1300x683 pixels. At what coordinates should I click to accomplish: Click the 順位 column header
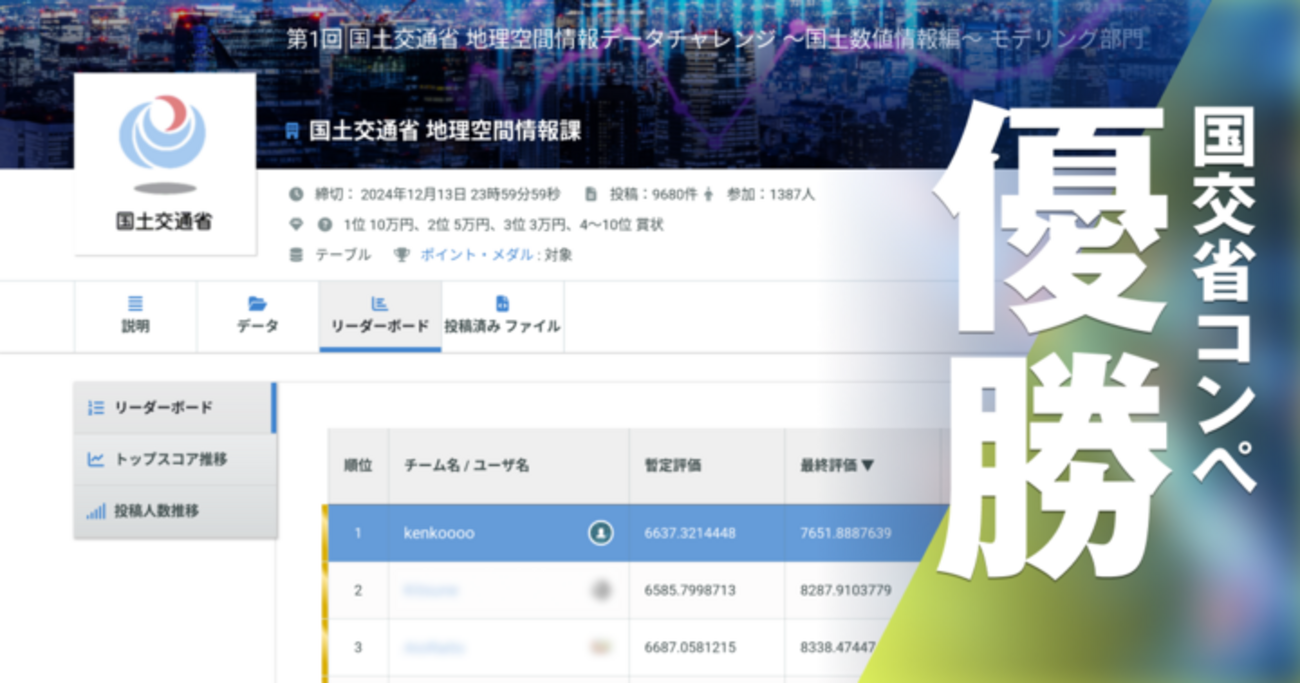(x=358, y=465)
